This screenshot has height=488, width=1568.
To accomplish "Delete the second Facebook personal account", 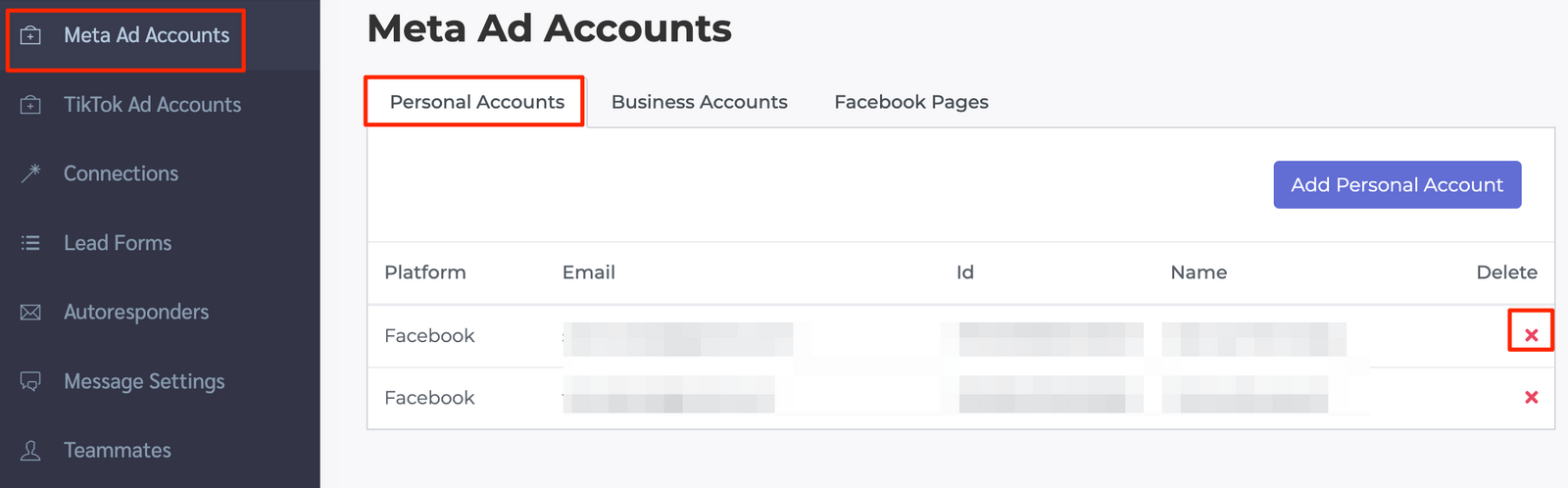I will (x=1531, y=397).
